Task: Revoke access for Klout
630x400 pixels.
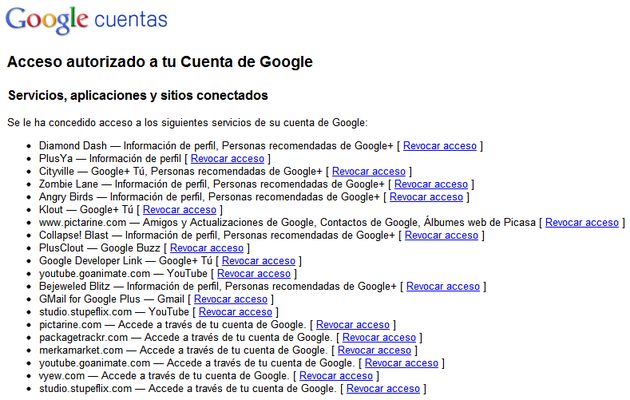Action: click(x=180, y=210)
